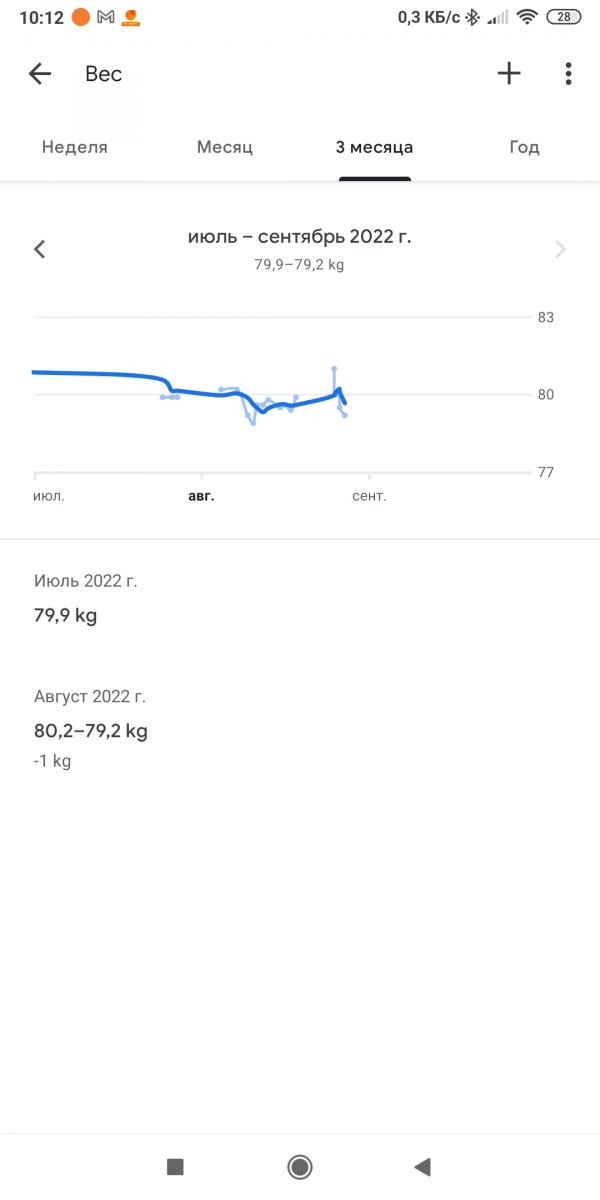Tap the сент. label on chart axis
The image size is (600, 1200).
coord(369,495)
